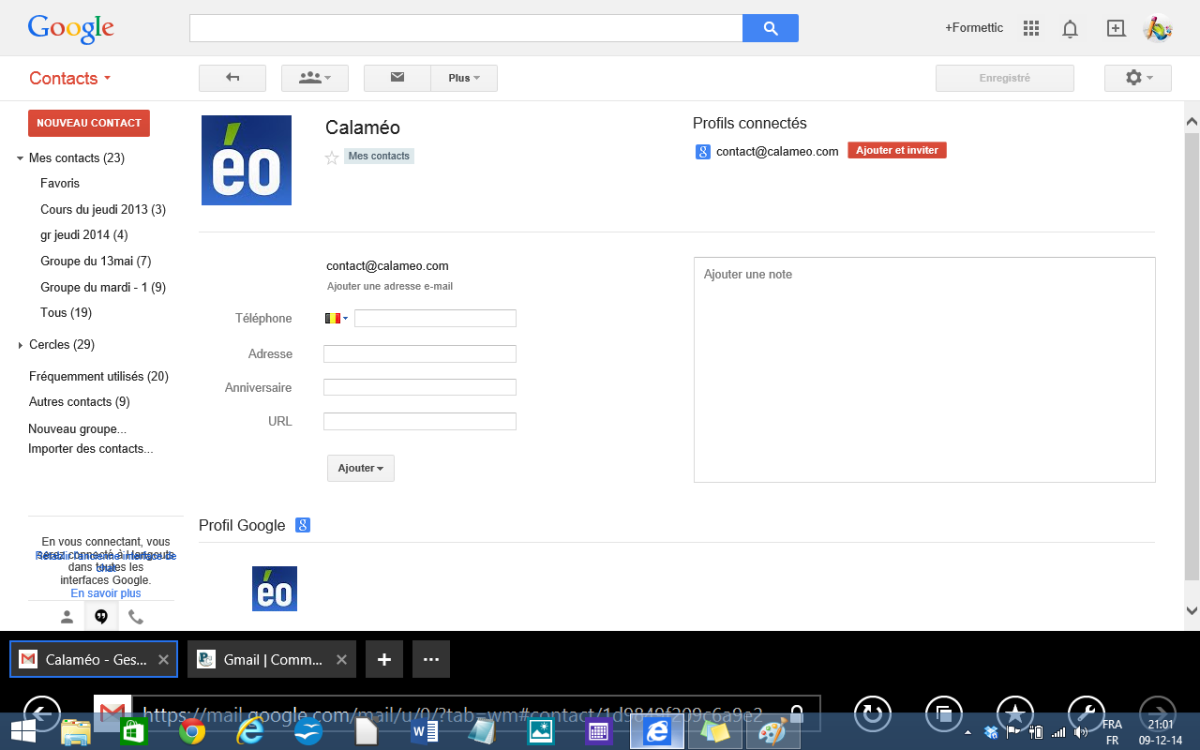
Task: Star the Calaméo contact
Action: [x=332, y=157]
